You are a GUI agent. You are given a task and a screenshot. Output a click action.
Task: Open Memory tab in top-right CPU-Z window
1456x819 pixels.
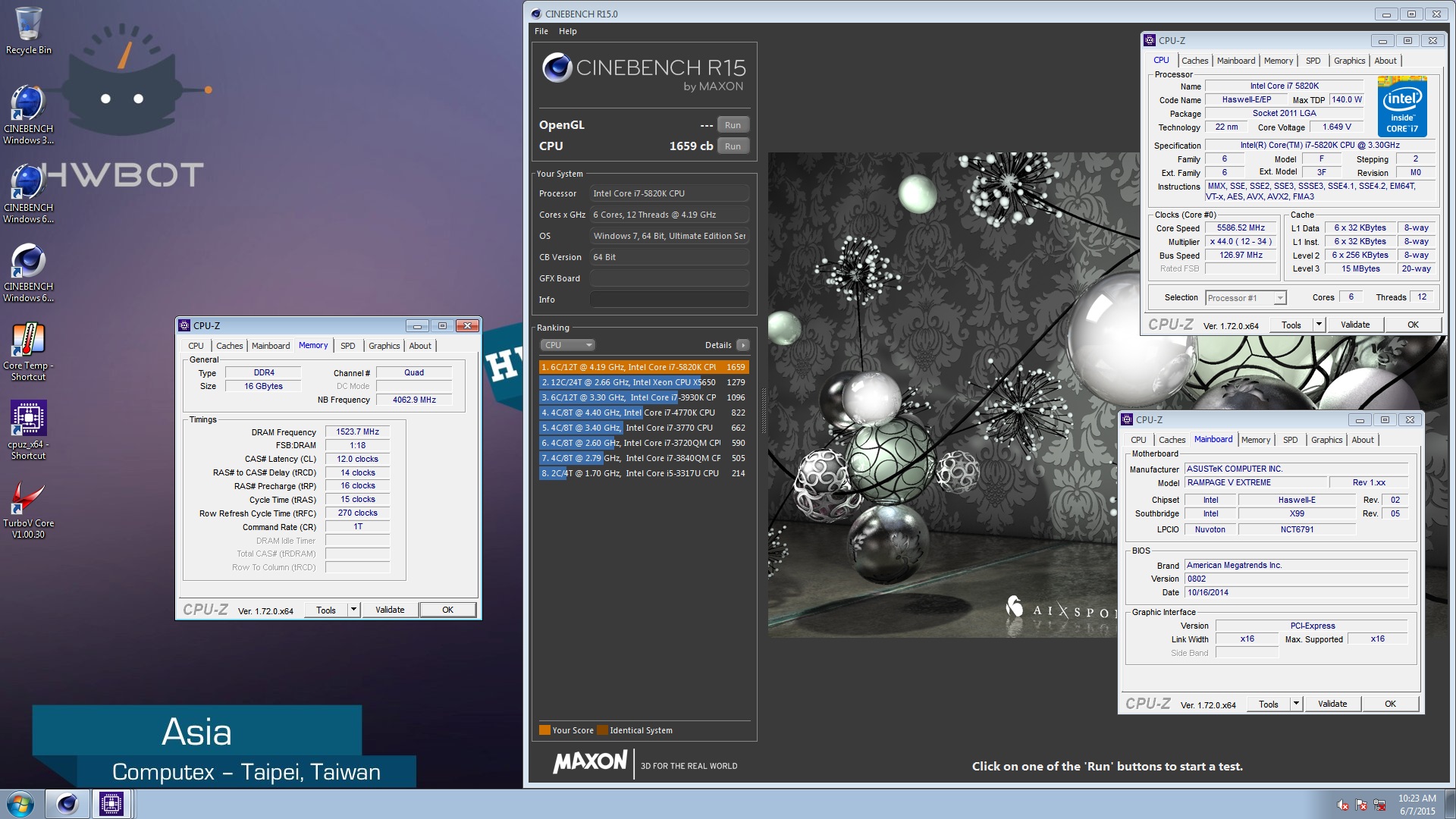coord(1279,61)
